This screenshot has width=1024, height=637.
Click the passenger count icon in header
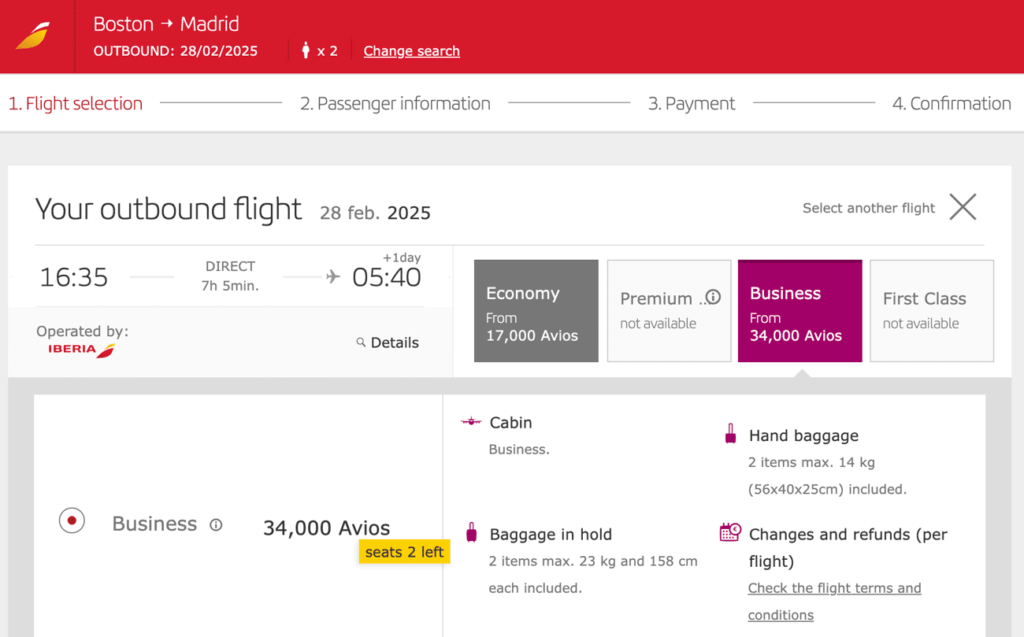pos(305,50)
